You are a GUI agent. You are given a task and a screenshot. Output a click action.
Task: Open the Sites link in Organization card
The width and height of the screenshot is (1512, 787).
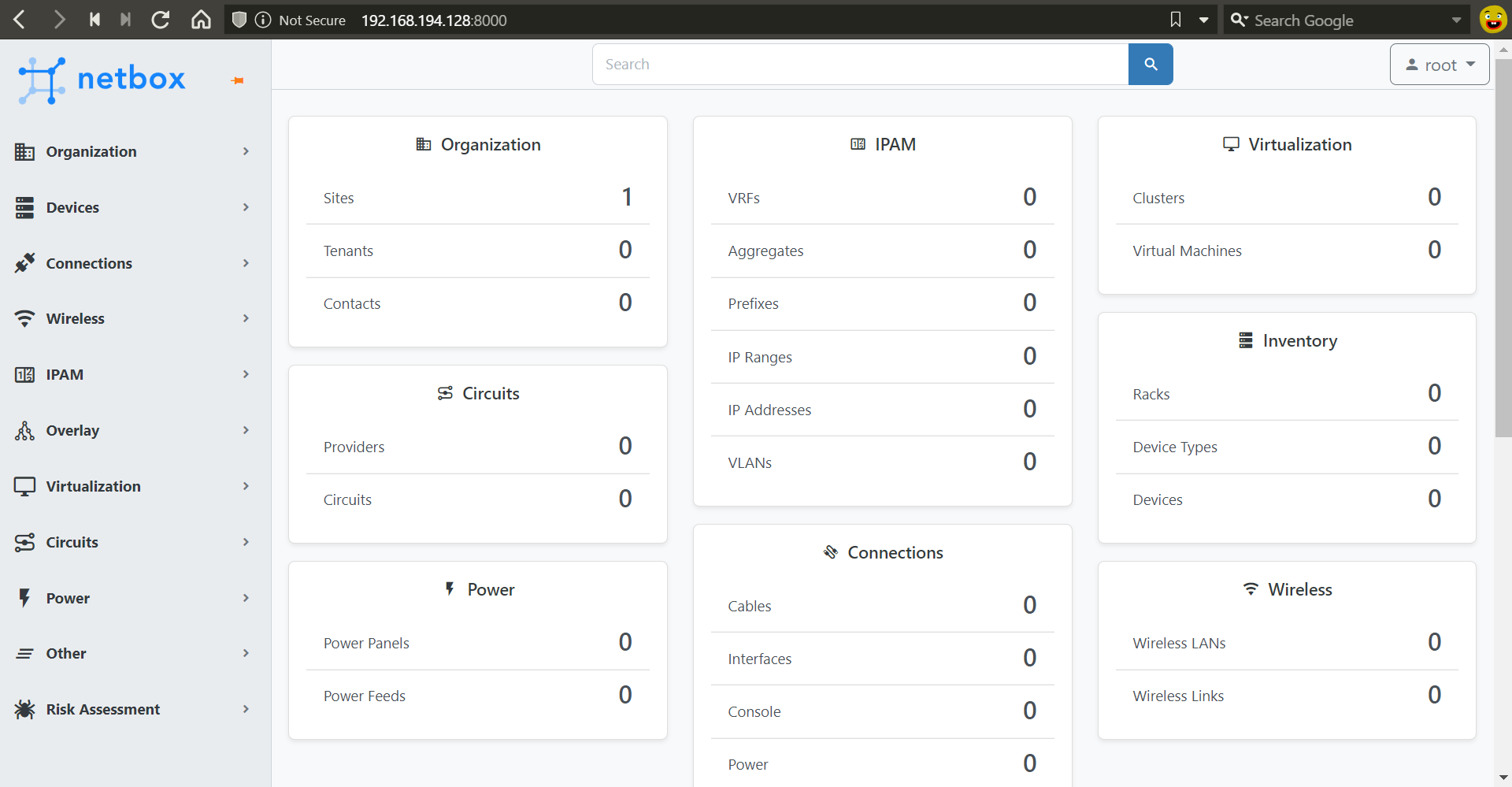[x=339, y=199]
